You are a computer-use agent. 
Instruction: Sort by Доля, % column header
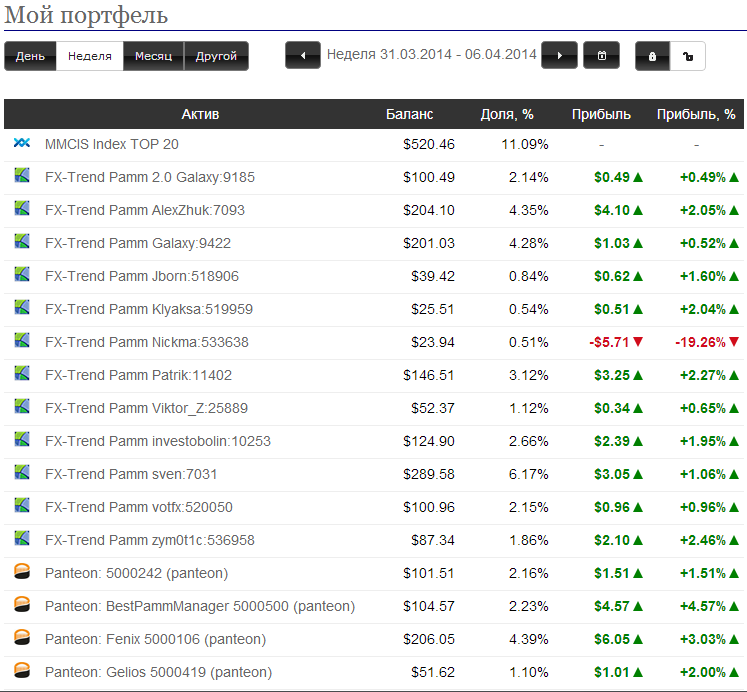click(x=507, y=114)
